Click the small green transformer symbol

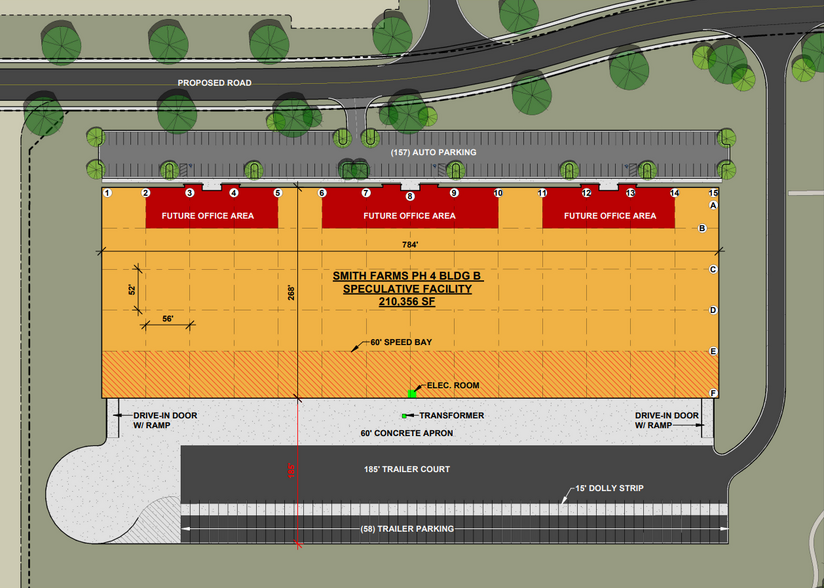tap(404, 416)
